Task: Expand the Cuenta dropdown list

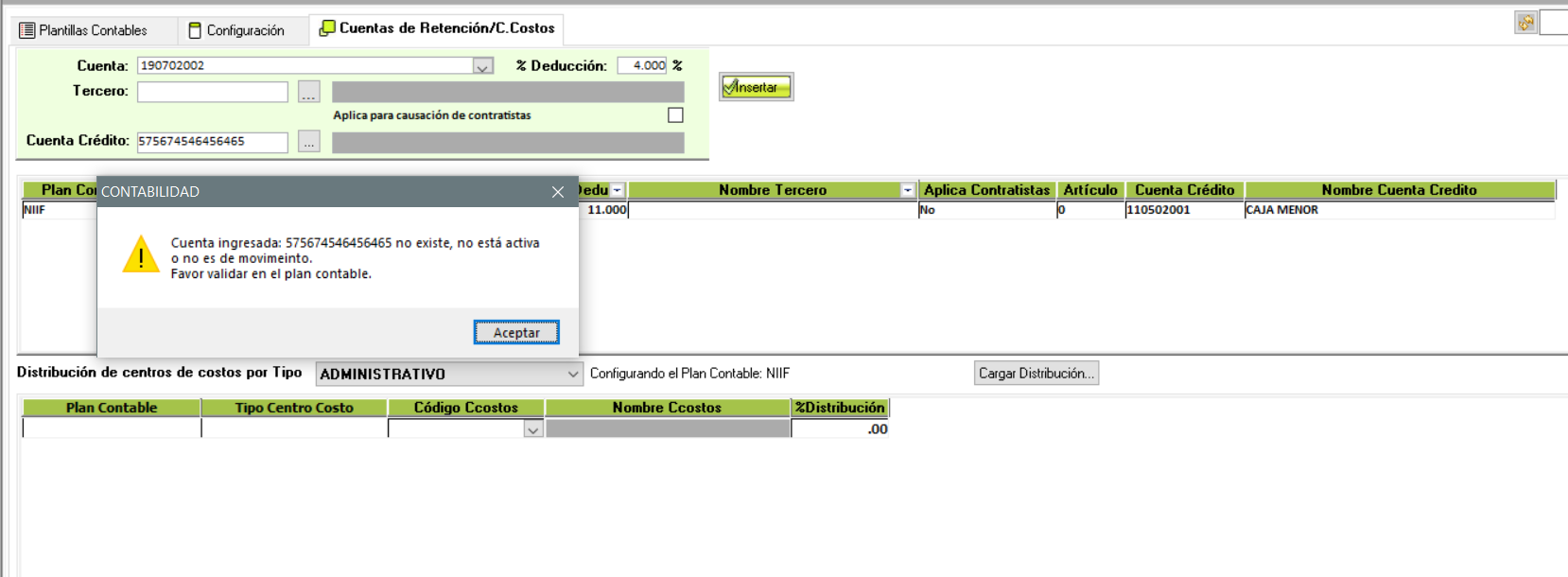Action: click(482, 66)
